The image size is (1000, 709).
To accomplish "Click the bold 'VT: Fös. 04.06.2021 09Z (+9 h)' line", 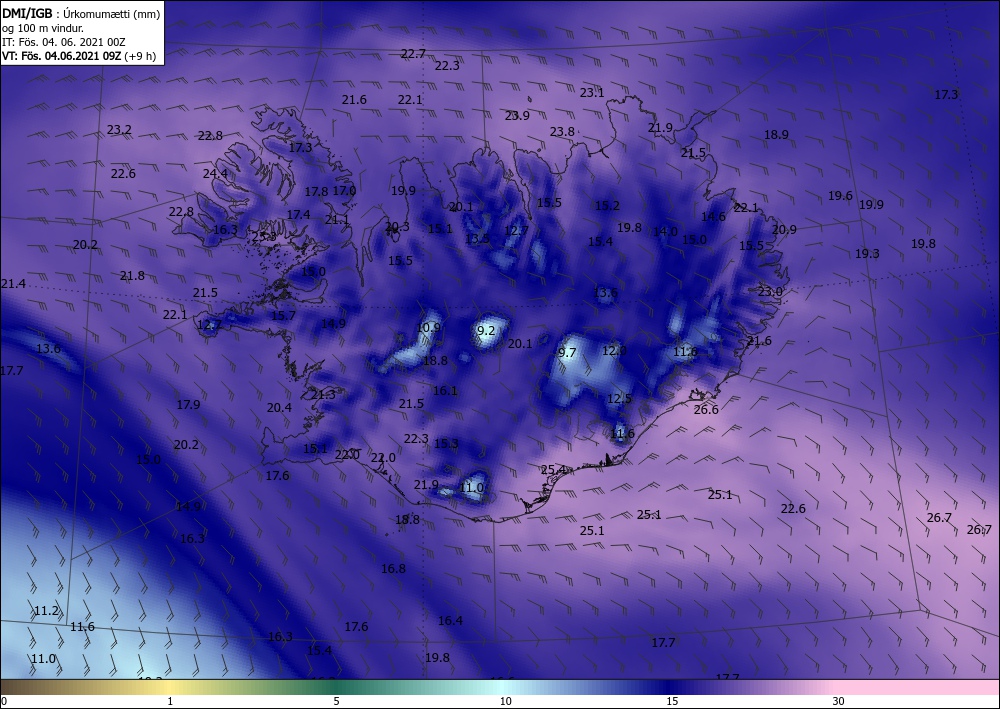I will click(78, 55).
